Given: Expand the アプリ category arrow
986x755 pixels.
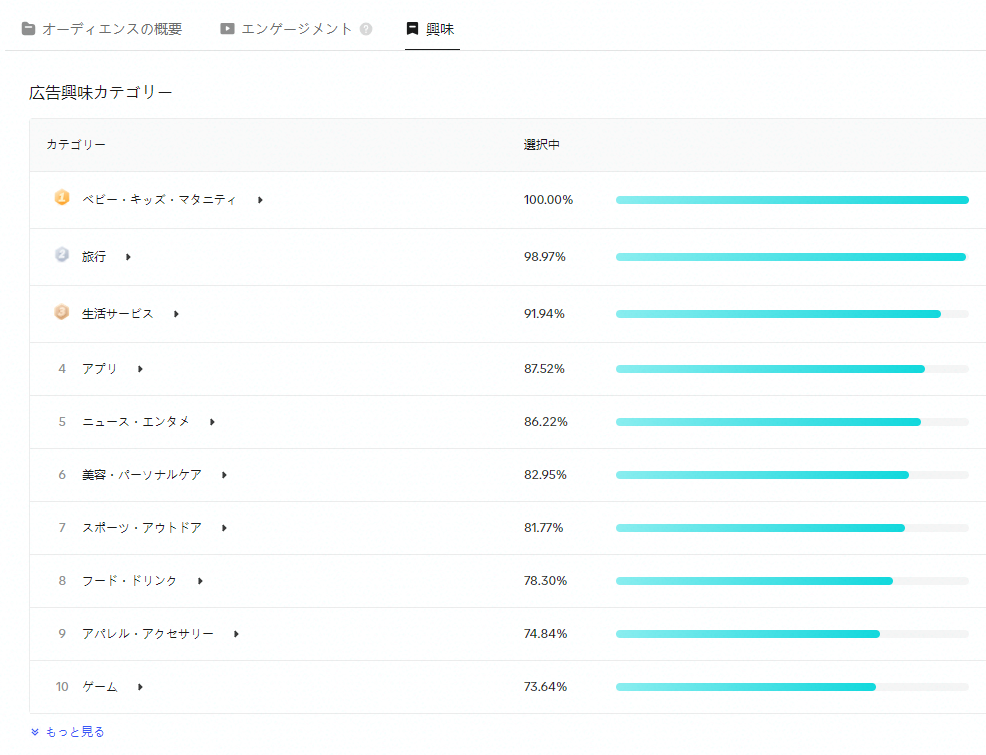Looking at the screenshot, I should pos(140,369).
